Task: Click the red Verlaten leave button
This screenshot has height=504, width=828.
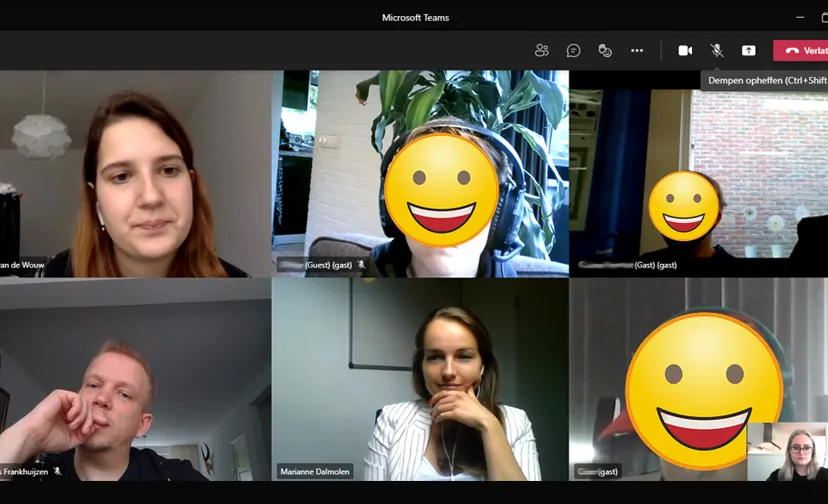Action: tap(802, 50)
